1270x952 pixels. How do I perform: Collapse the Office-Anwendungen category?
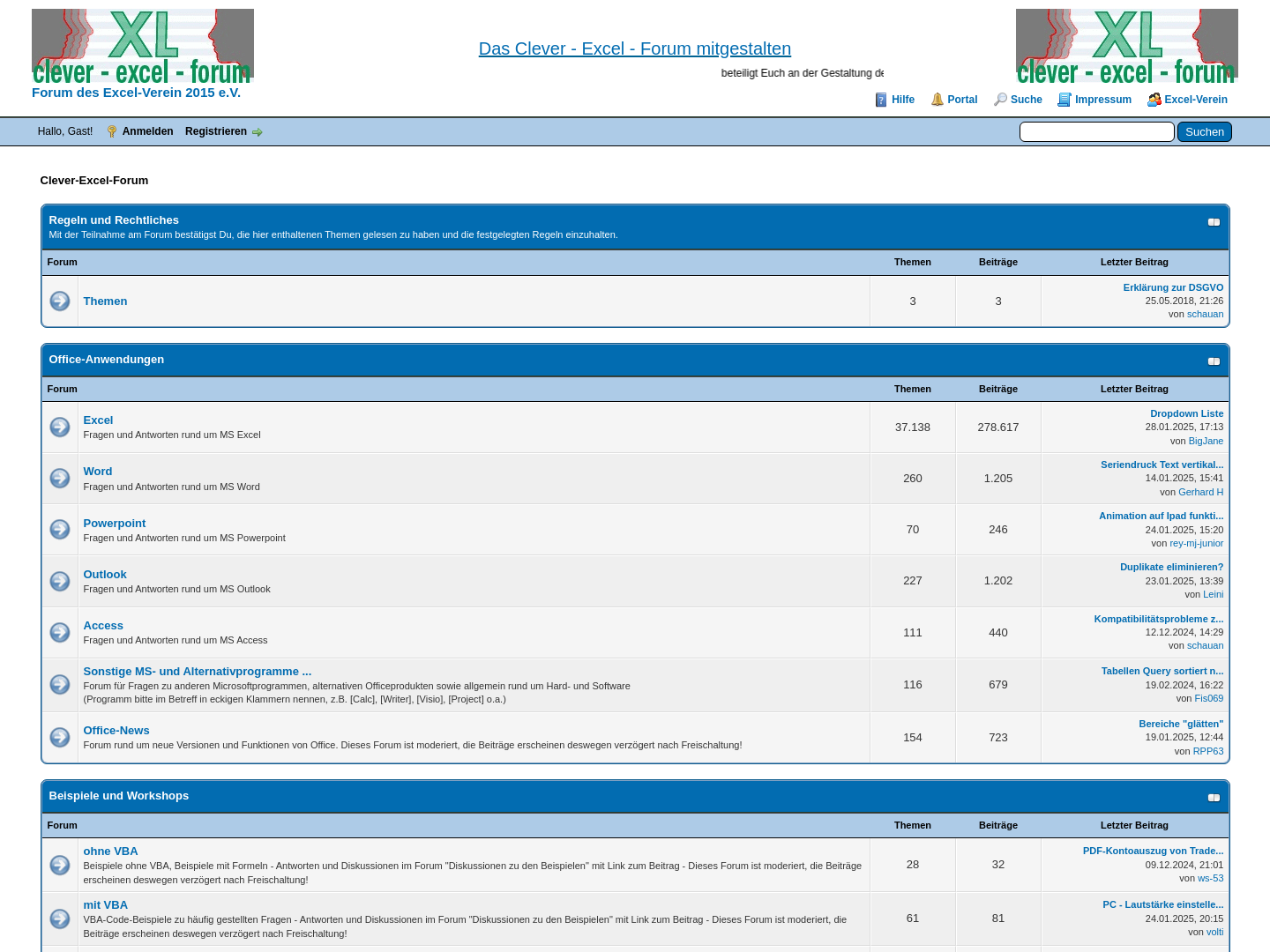coord(1214,361)
